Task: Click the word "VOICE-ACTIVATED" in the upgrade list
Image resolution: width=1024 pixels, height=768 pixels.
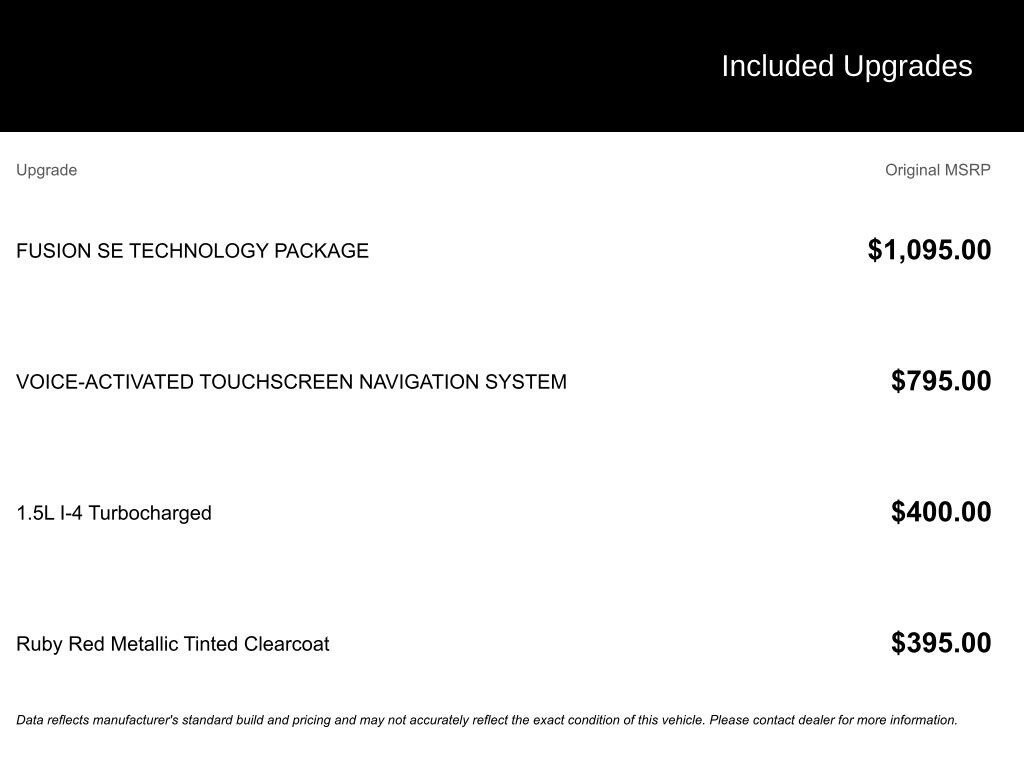Action: coord(105,382)
